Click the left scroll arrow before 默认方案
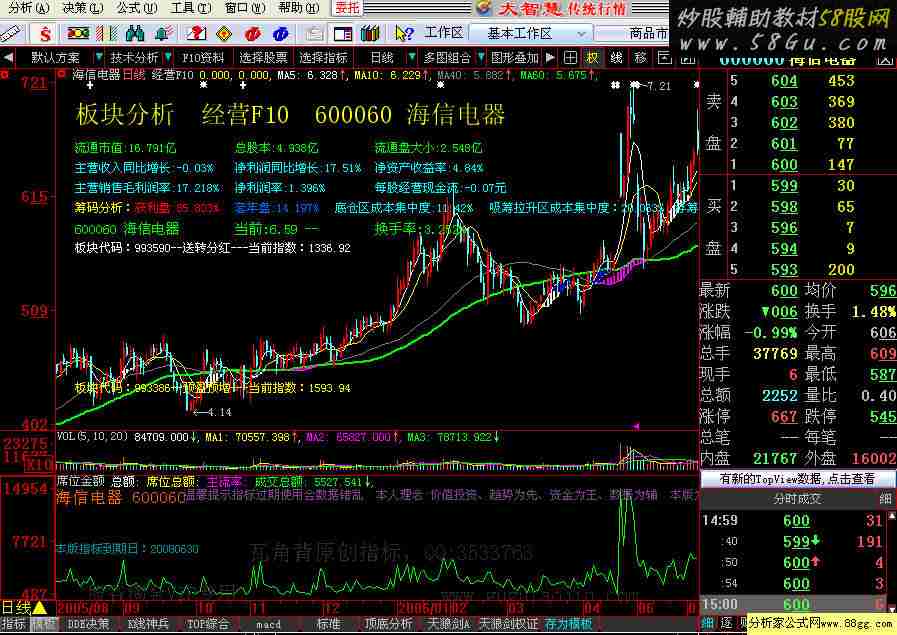897x635 pixels. tap(7, 57)
